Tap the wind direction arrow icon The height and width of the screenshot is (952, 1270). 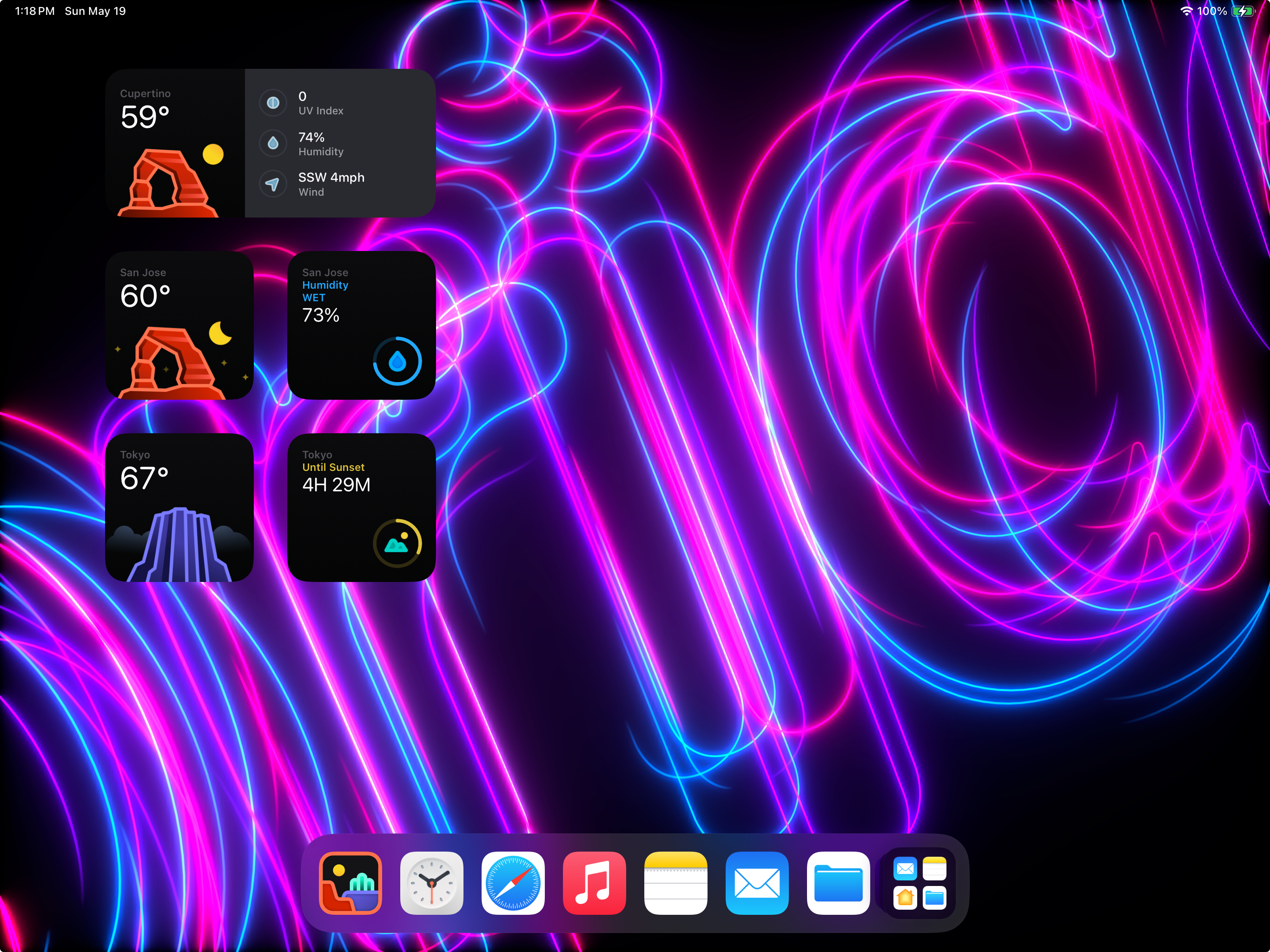tap(273, 184)
